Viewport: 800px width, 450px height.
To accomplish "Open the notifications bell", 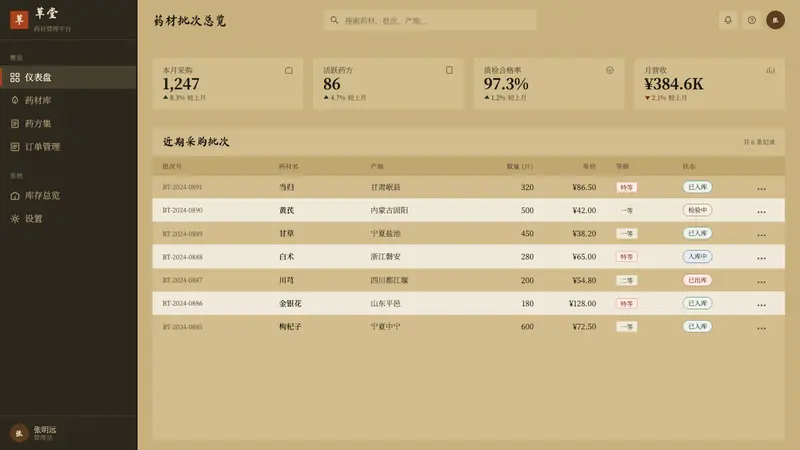I will (x=728, y=20).
